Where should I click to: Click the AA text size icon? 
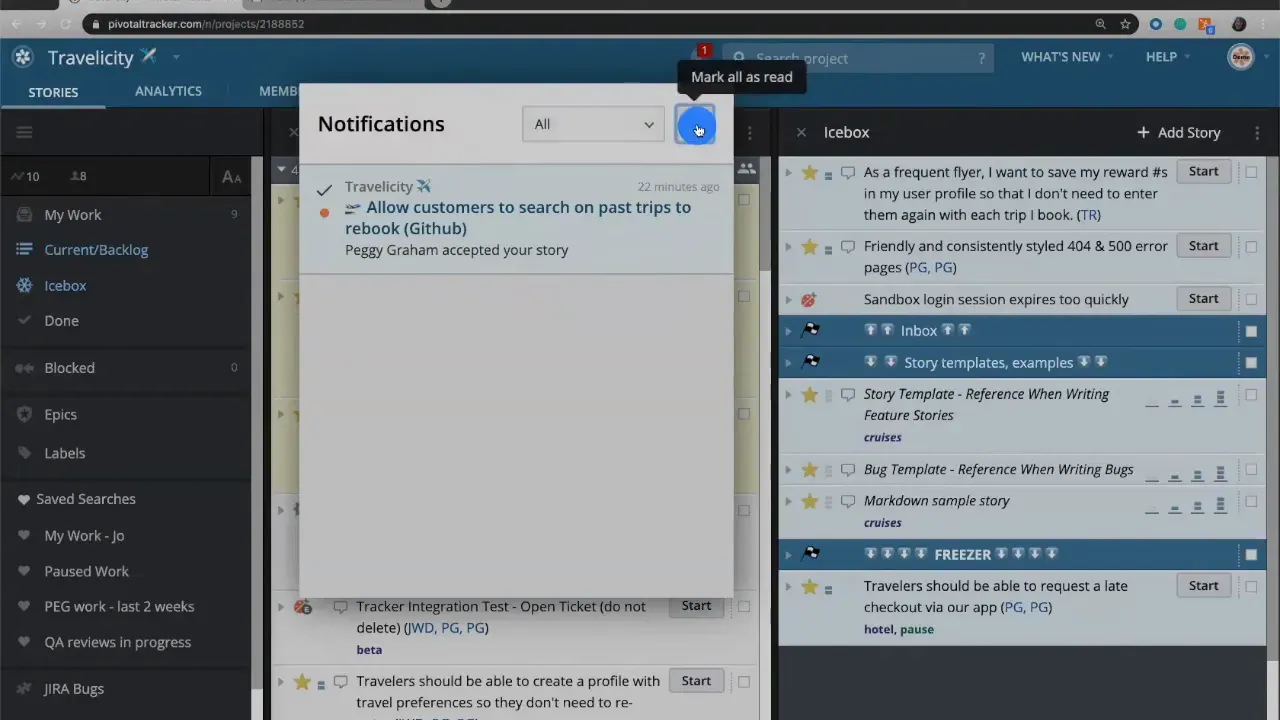231,176
